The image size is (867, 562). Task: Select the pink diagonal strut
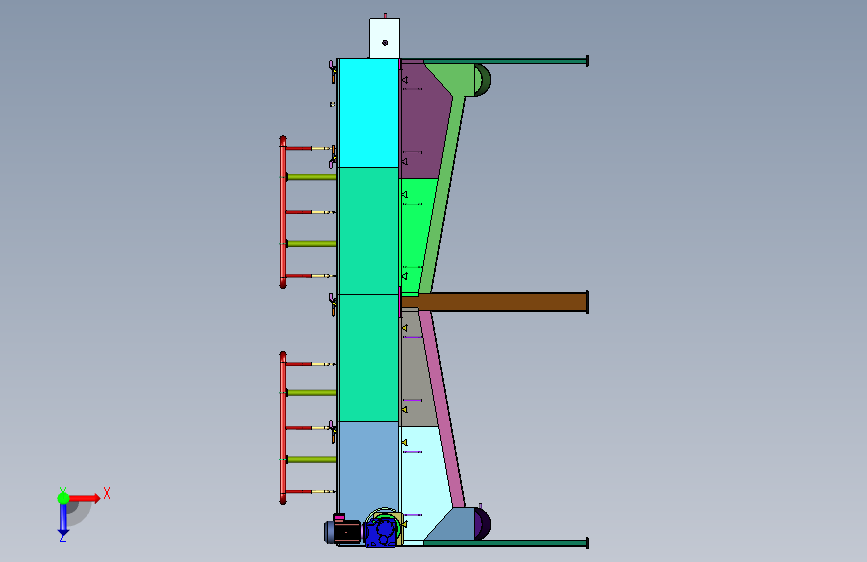(442, 409)
